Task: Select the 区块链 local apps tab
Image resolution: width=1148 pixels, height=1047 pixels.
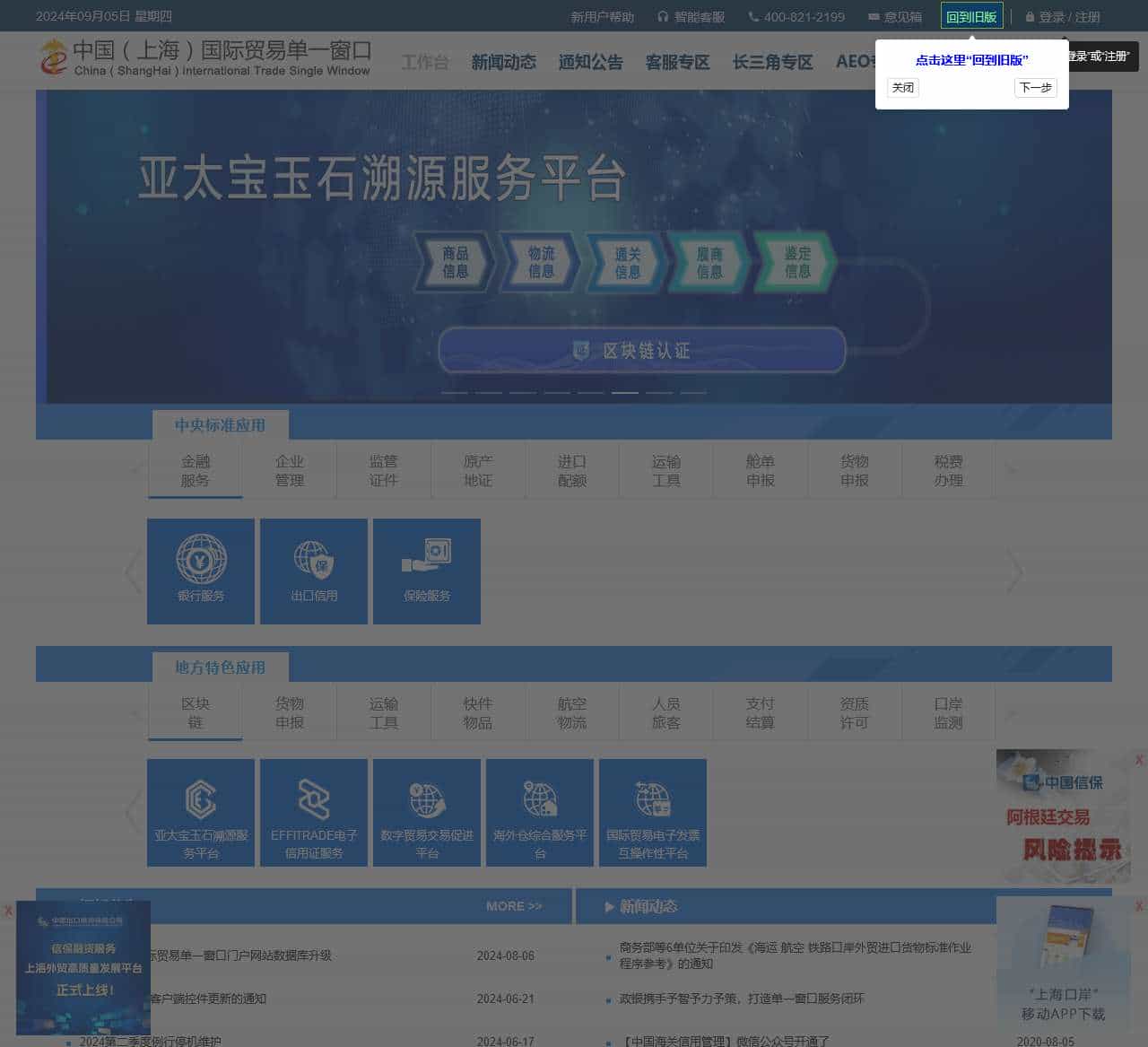Action: (x=196, y=713)
